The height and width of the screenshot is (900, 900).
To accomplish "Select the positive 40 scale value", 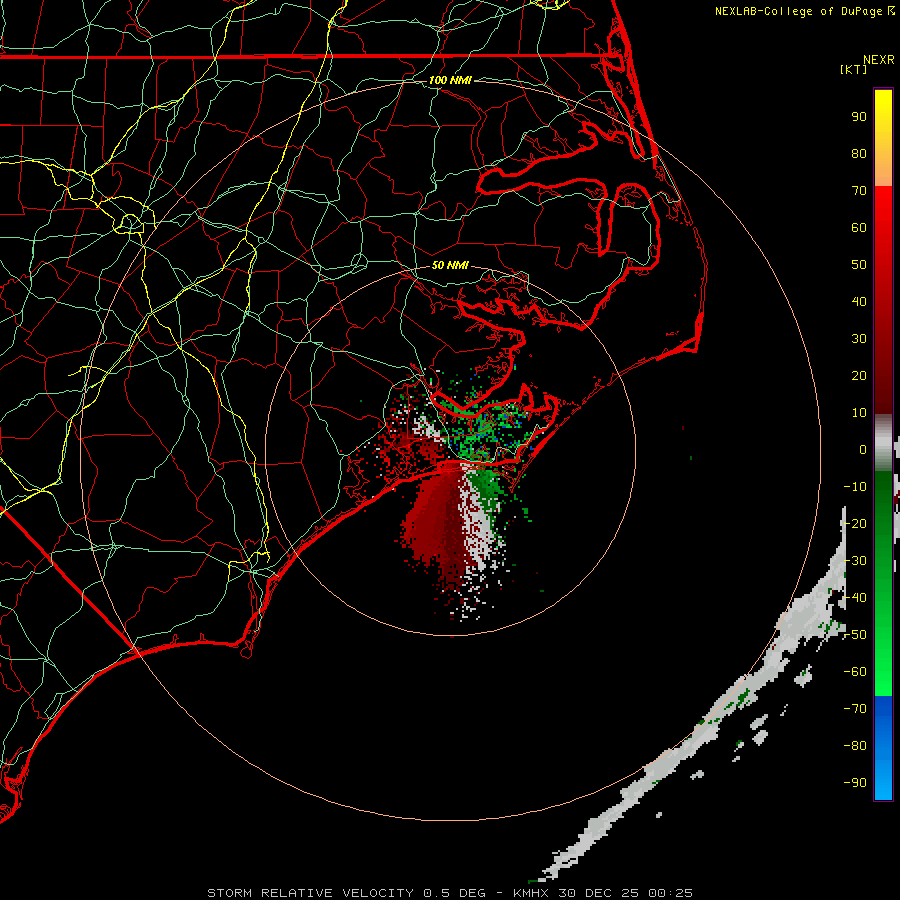I will pos(859,301).
